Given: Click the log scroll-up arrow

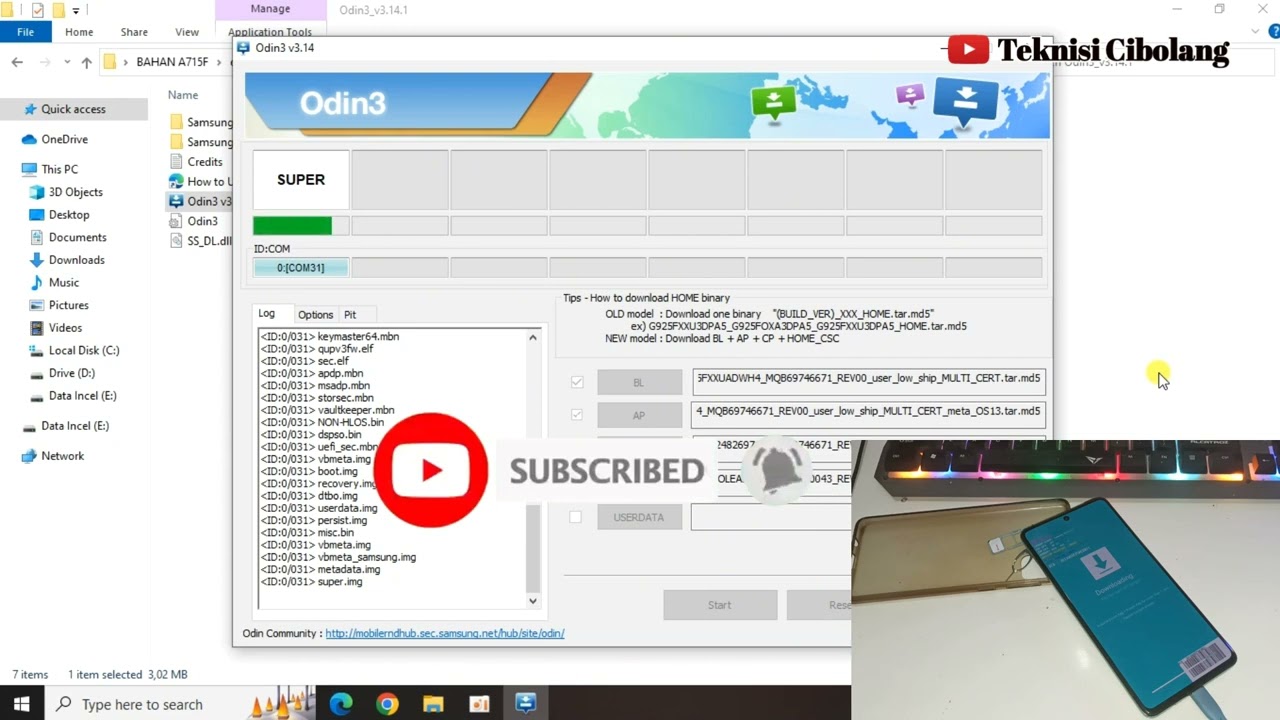Looking at the screenshot, I should (533, 337).
